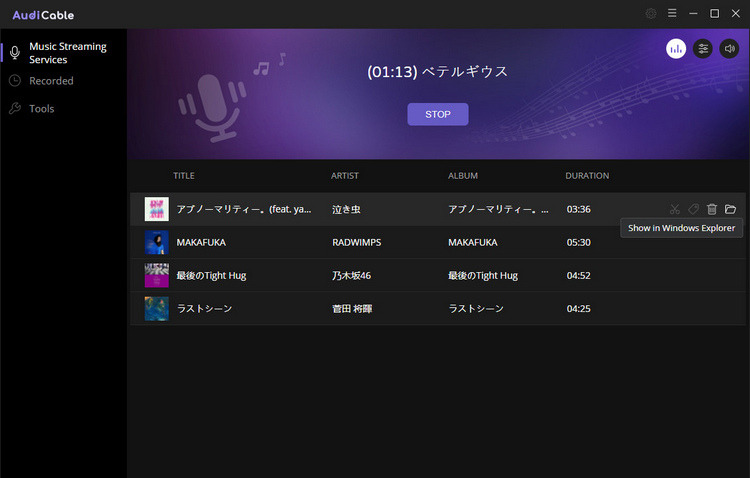
Task: Click the ALBUM column header
Action: (463, 176)
